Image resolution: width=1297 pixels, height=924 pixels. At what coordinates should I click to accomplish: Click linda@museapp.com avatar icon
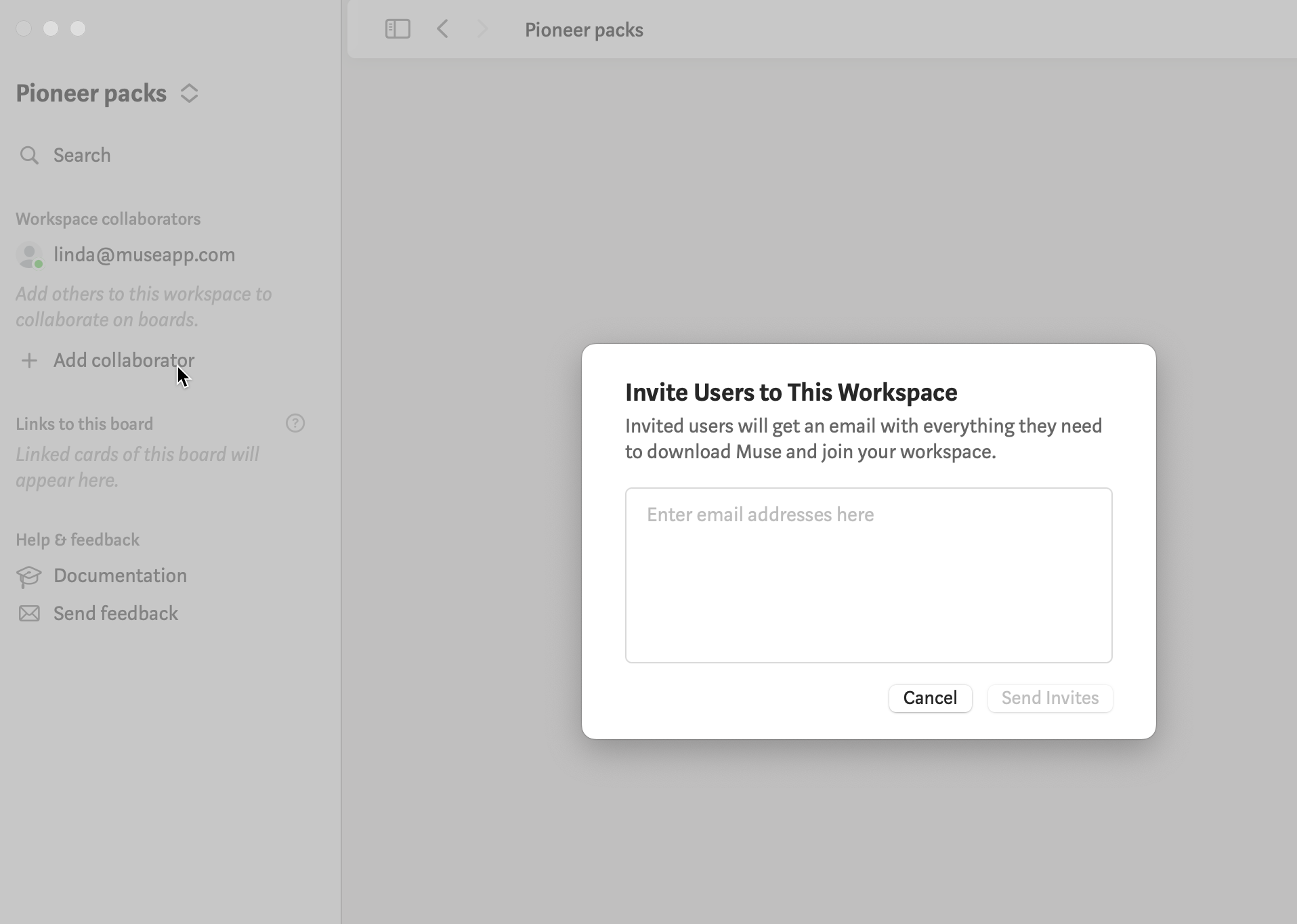[29, 255]
